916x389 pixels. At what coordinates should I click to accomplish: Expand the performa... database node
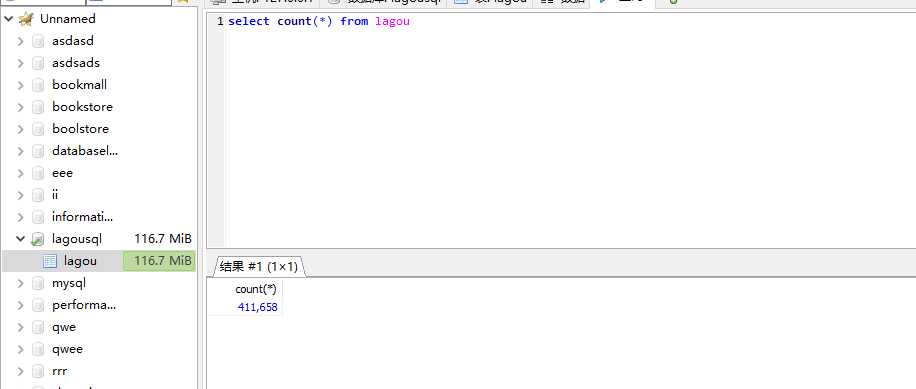20,305
